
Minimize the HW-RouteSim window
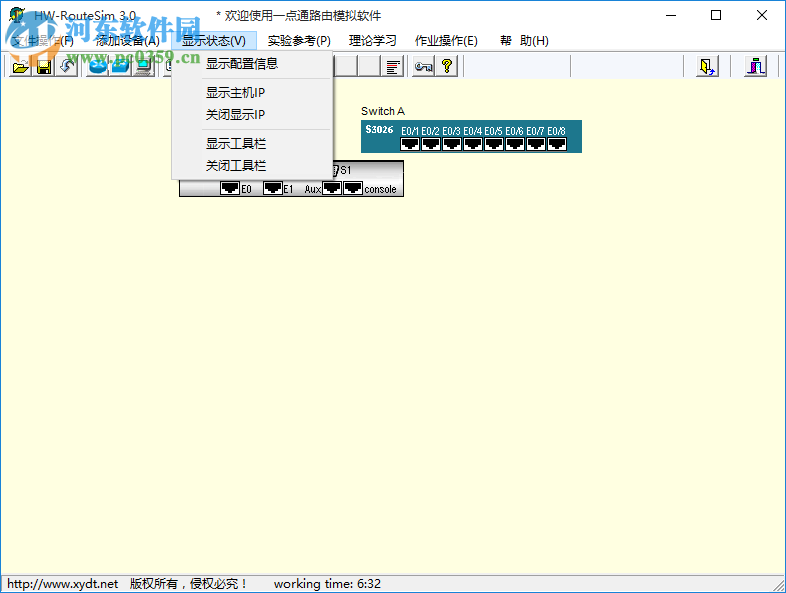coord(671,16)
